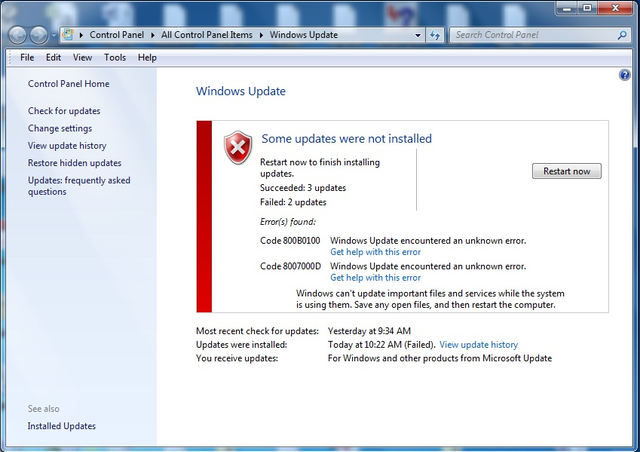Click the Windows Update page title
This screenshot has width=640, height=452.
click(241, 91)
